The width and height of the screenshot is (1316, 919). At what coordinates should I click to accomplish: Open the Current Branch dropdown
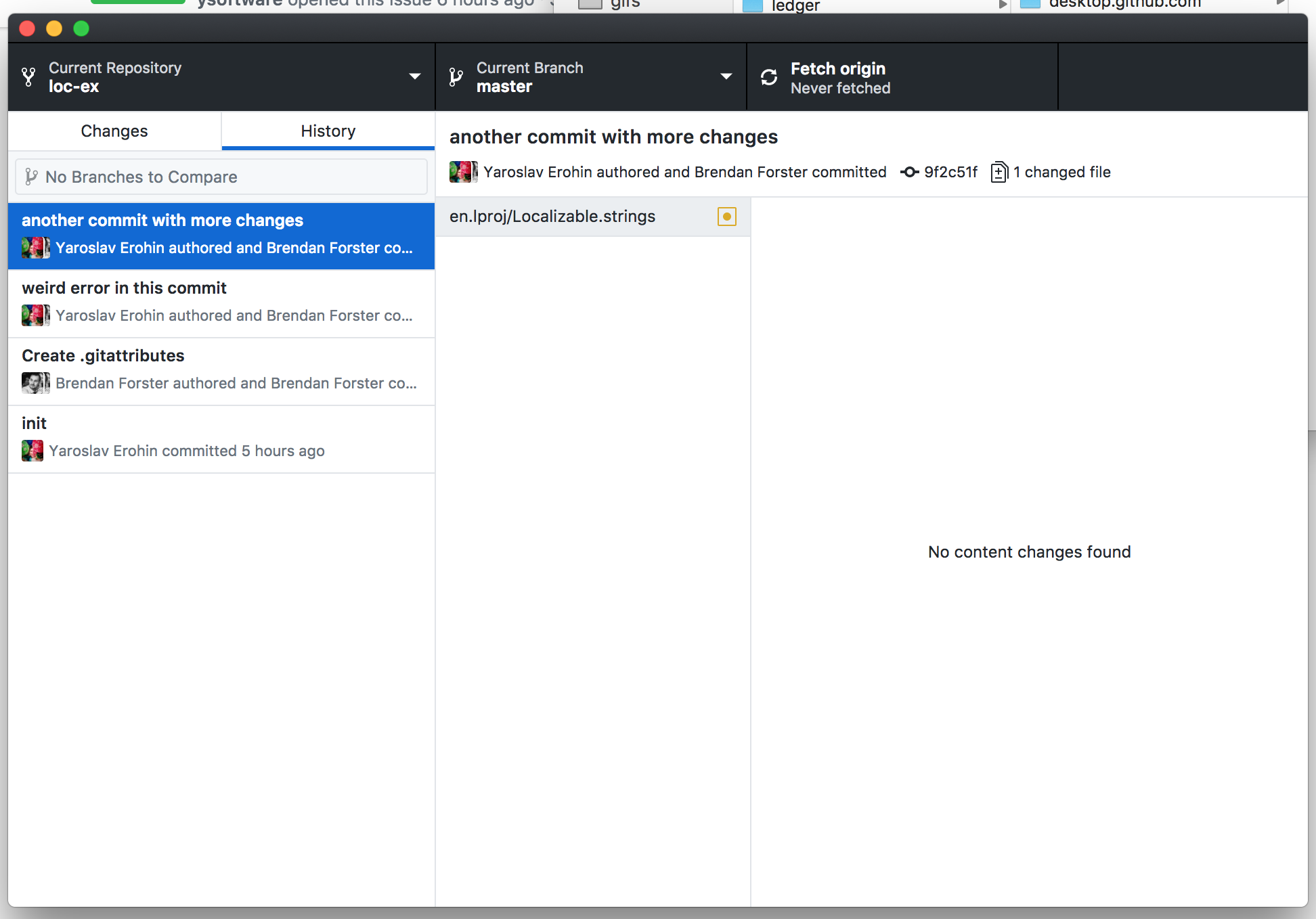click(726, 76)
